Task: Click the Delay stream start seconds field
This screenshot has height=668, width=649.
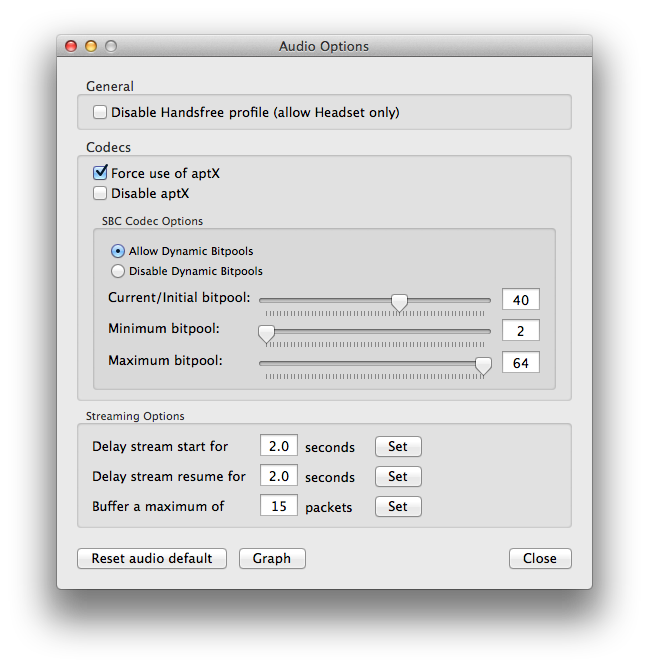Action: point(278,446)
